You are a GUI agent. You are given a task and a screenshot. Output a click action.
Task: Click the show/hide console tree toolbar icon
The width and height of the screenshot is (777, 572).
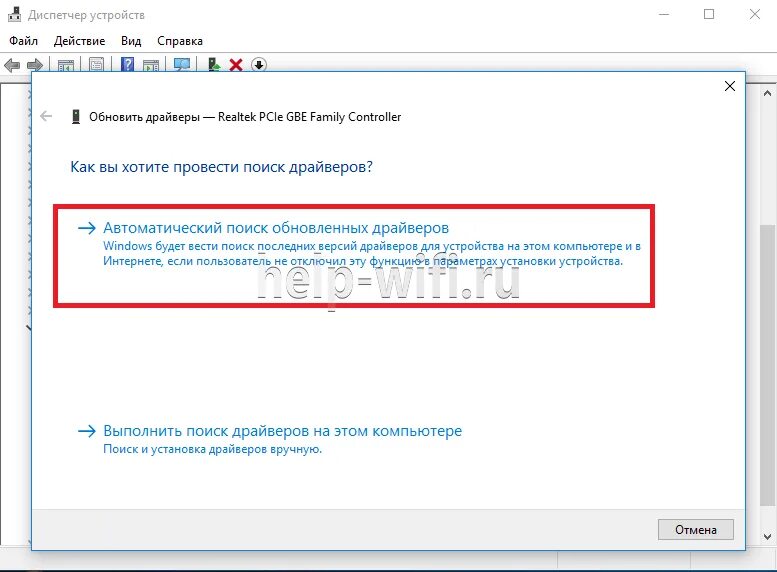66,65
